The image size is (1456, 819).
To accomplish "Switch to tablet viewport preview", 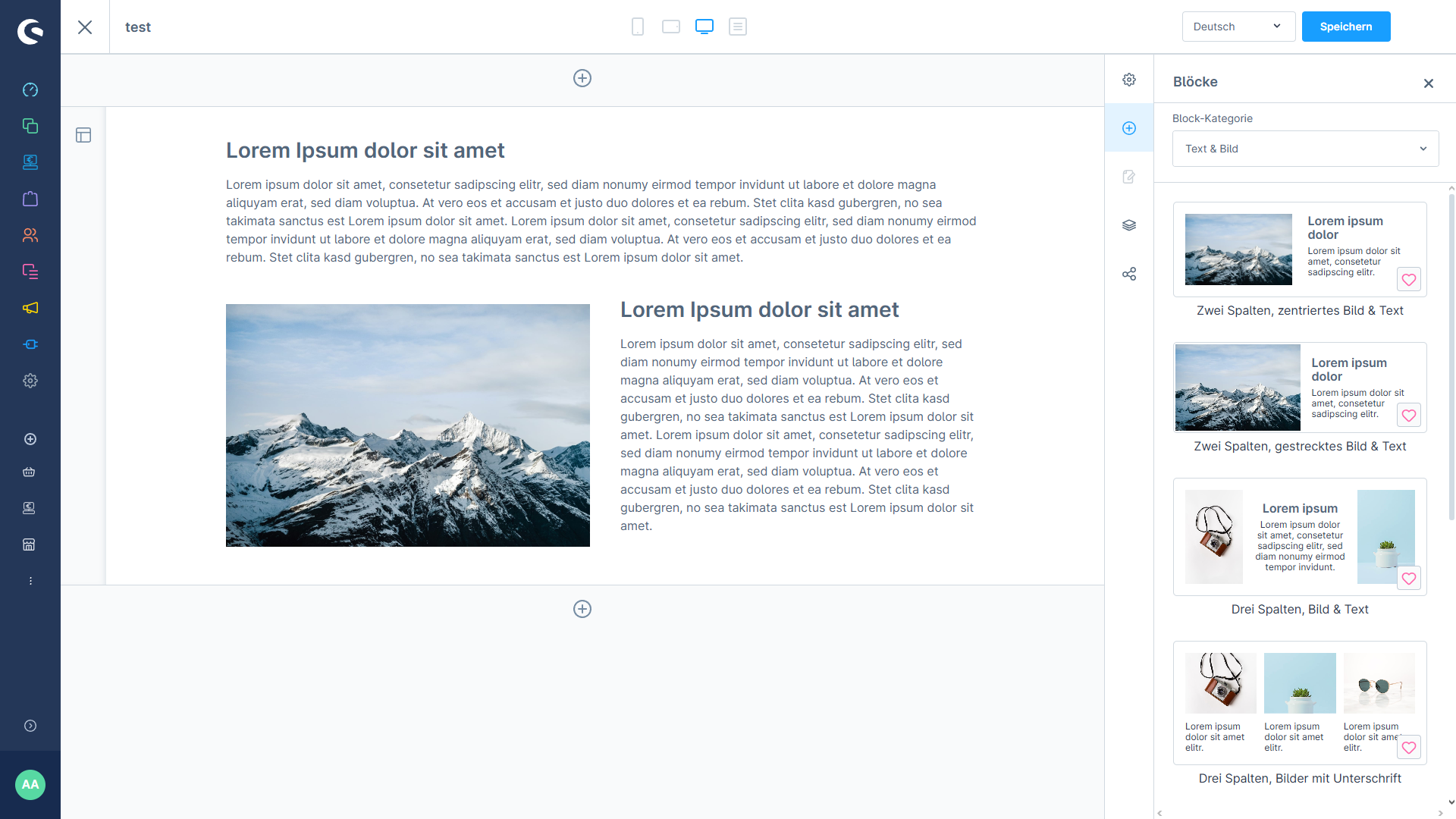I will pyautogui.click(x=671, y=27).
